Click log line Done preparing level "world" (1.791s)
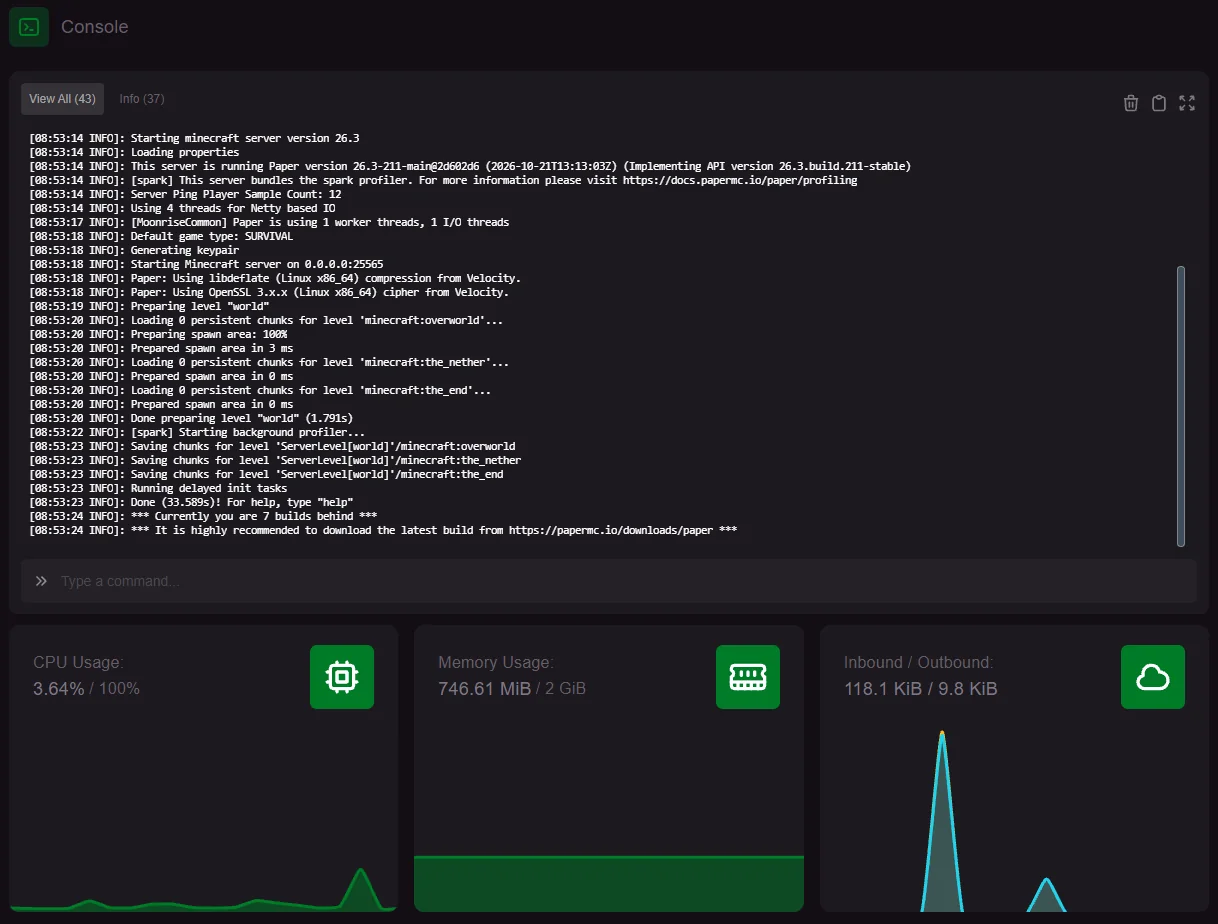1218x924 pixels. tap(192, 418)
